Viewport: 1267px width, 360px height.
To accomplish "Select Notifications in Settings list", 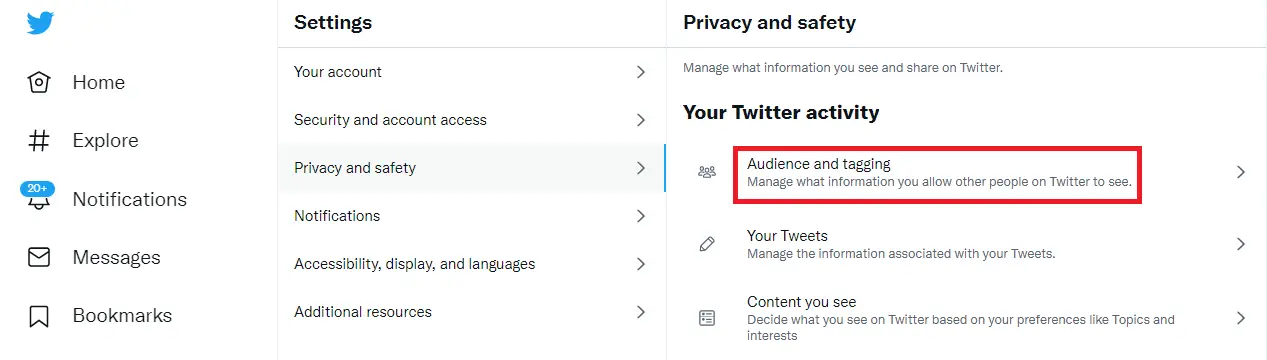I will (471, 216).
